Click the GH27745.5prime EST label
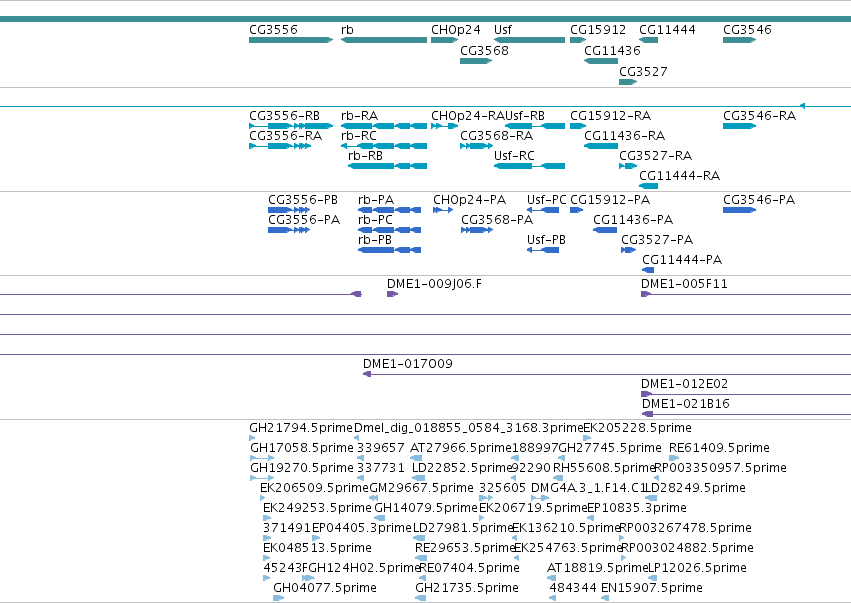Image resolution: width=851 pixels, height=603 pixels. (x=610, y=448)
